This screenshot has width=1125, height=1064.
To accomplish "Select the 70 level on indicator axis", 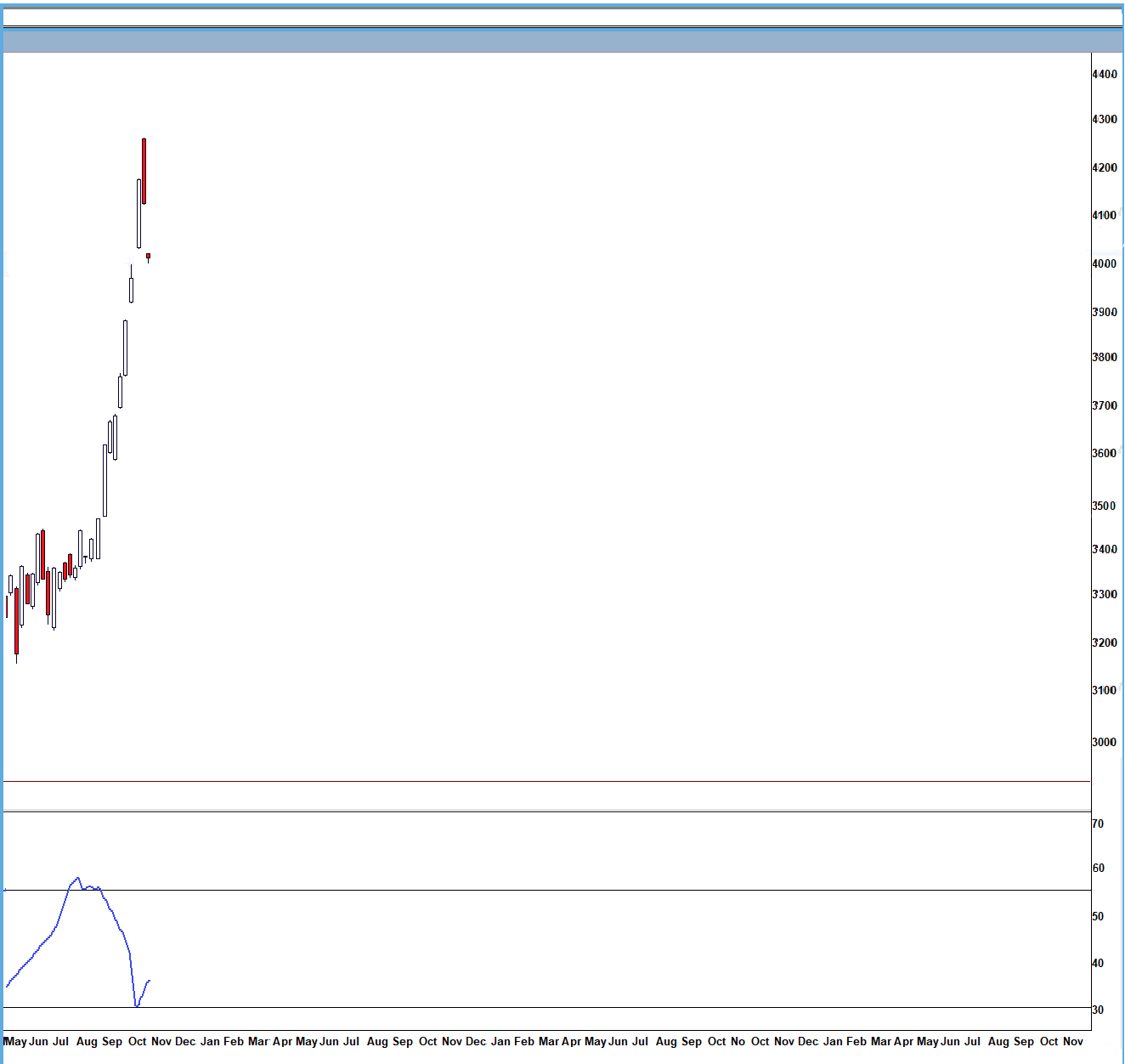I will click(1098, 824).
